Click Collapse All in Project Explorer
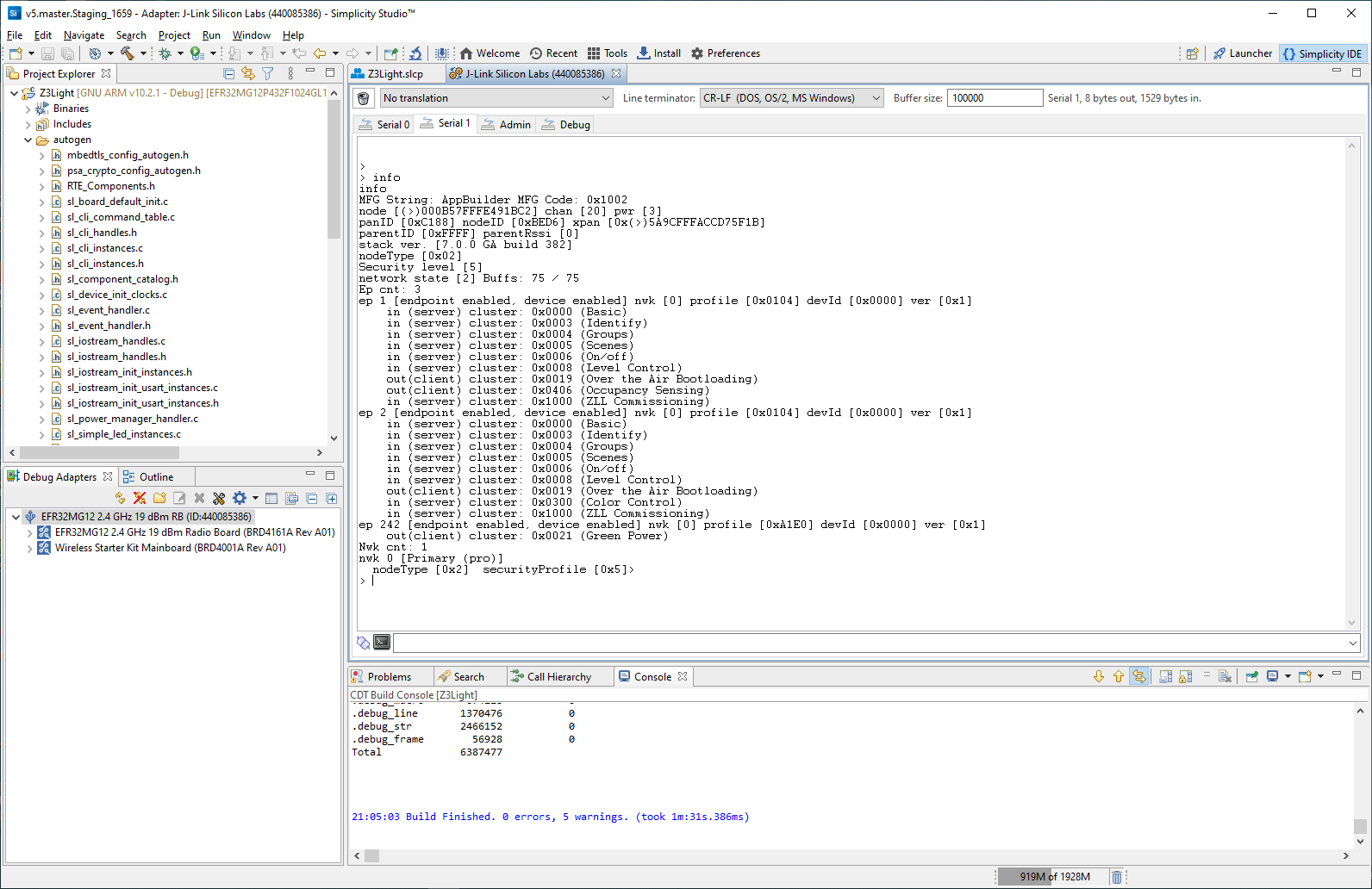The image size is (1372, 889). click(x=228, y=74)
